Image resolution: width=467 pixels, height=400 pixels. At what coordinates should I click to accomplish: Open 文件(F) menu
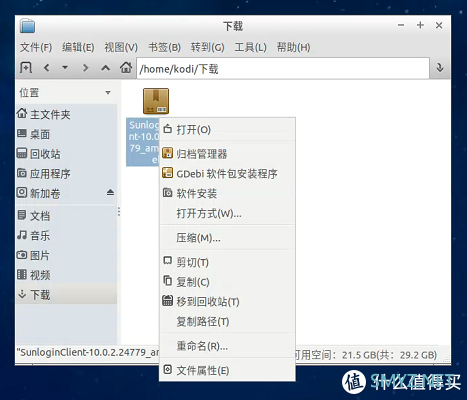[x=36, y=47]
